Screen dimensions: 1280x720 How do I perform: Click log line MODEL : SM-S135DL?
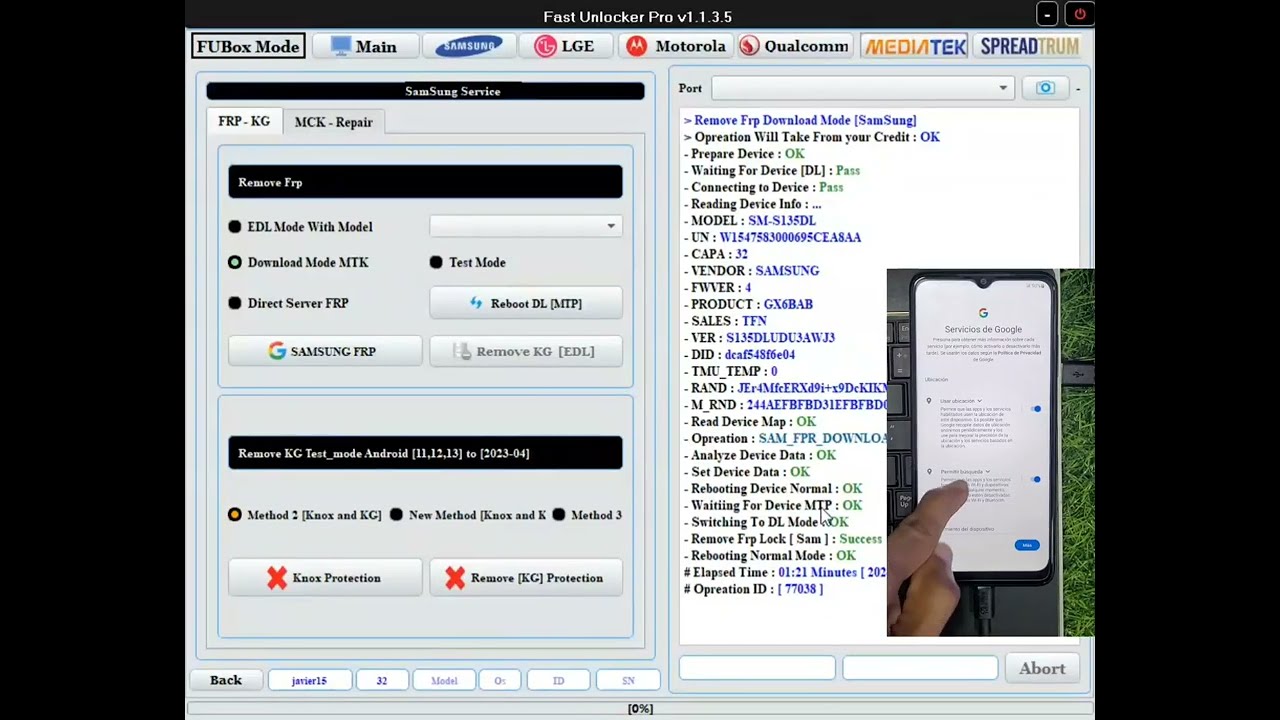[750, 220]
